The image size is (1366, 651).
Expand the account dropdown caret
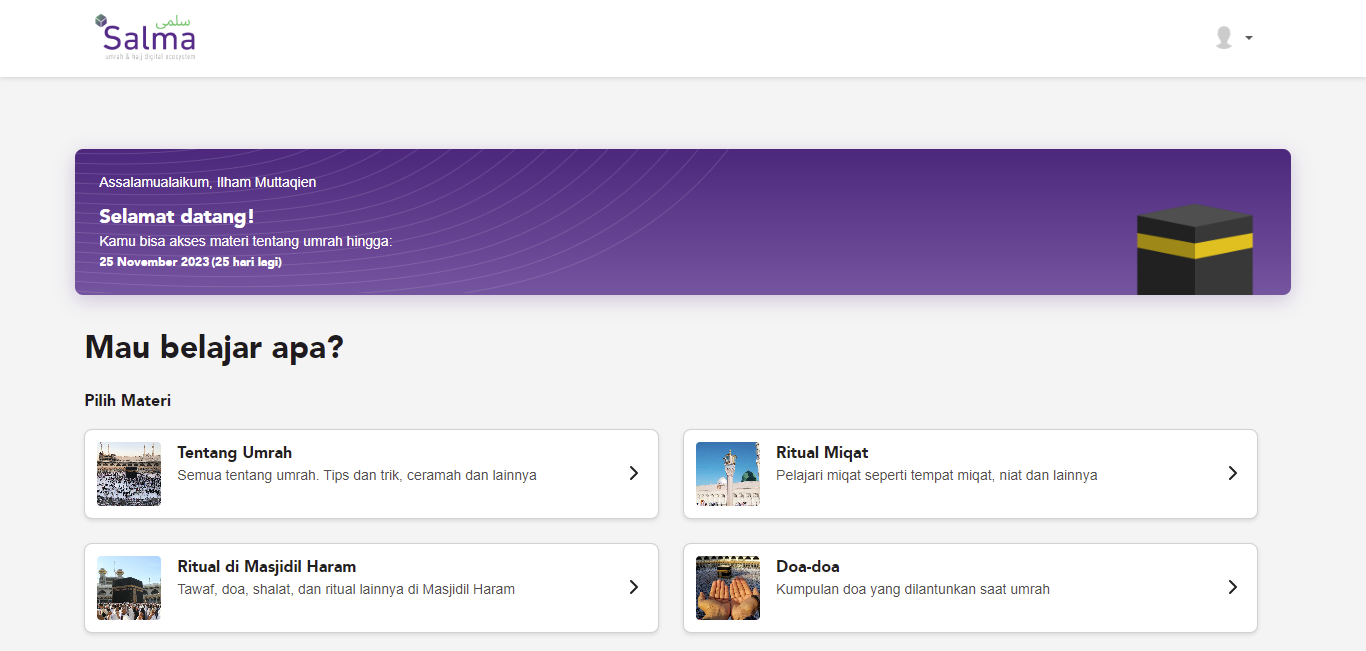pos(1249,38)
